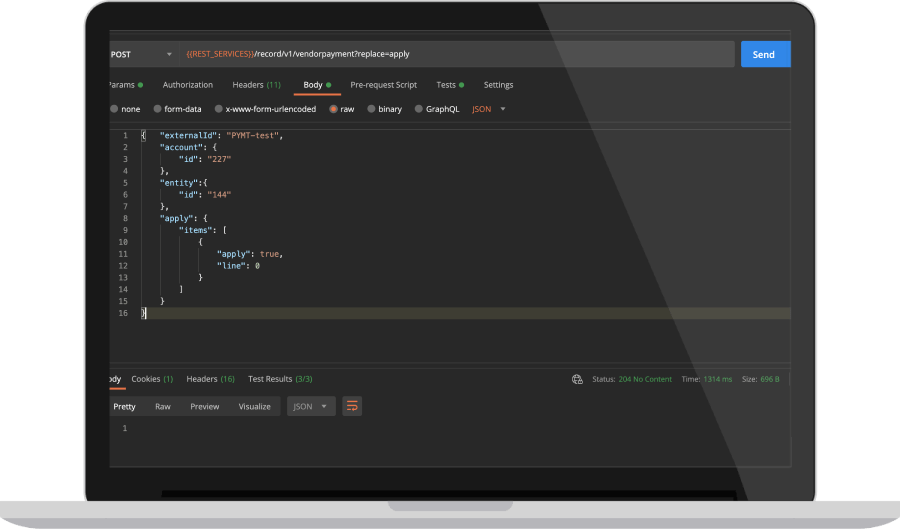Select raw body type radio
This screenshot has height=529, width=900.
click(x=333, y=109)
